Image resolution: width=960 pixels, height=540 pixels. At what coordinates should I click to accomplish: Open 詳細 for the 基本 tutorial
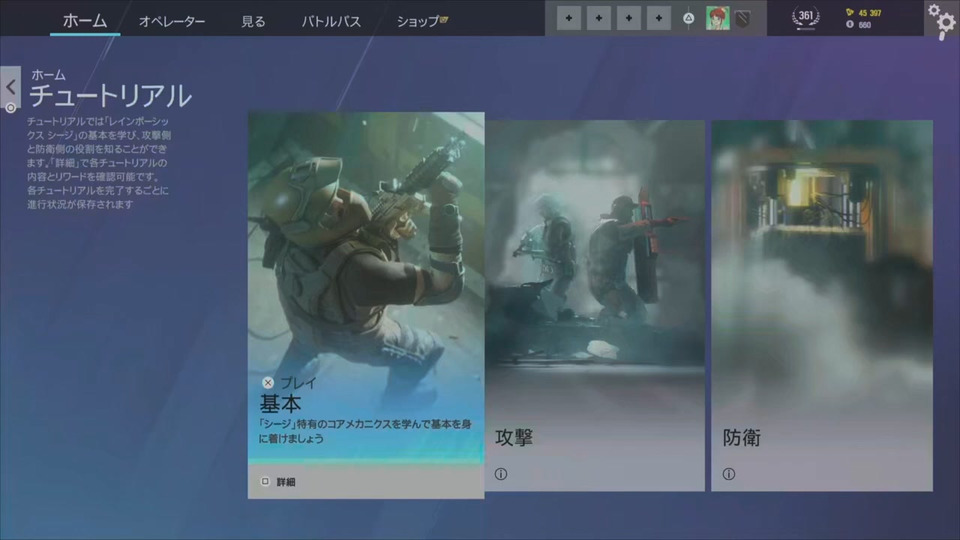tap(286, 482)
